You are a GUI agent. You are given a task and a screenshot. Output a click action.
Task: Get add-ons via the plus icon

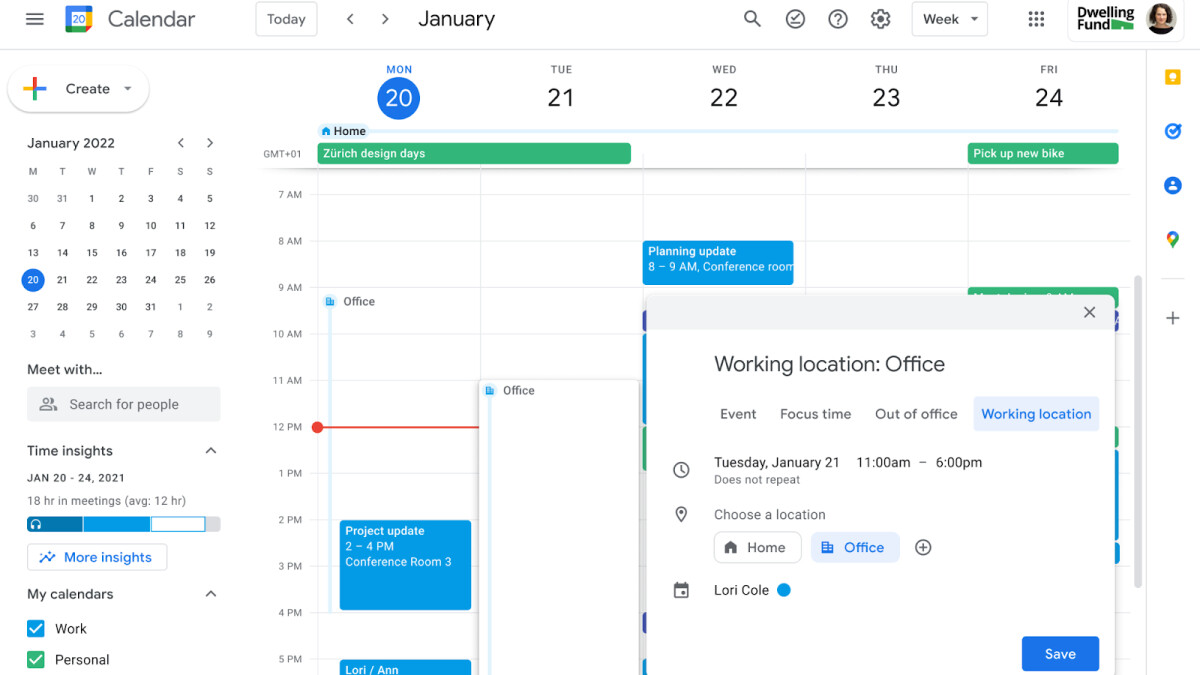1172,318
